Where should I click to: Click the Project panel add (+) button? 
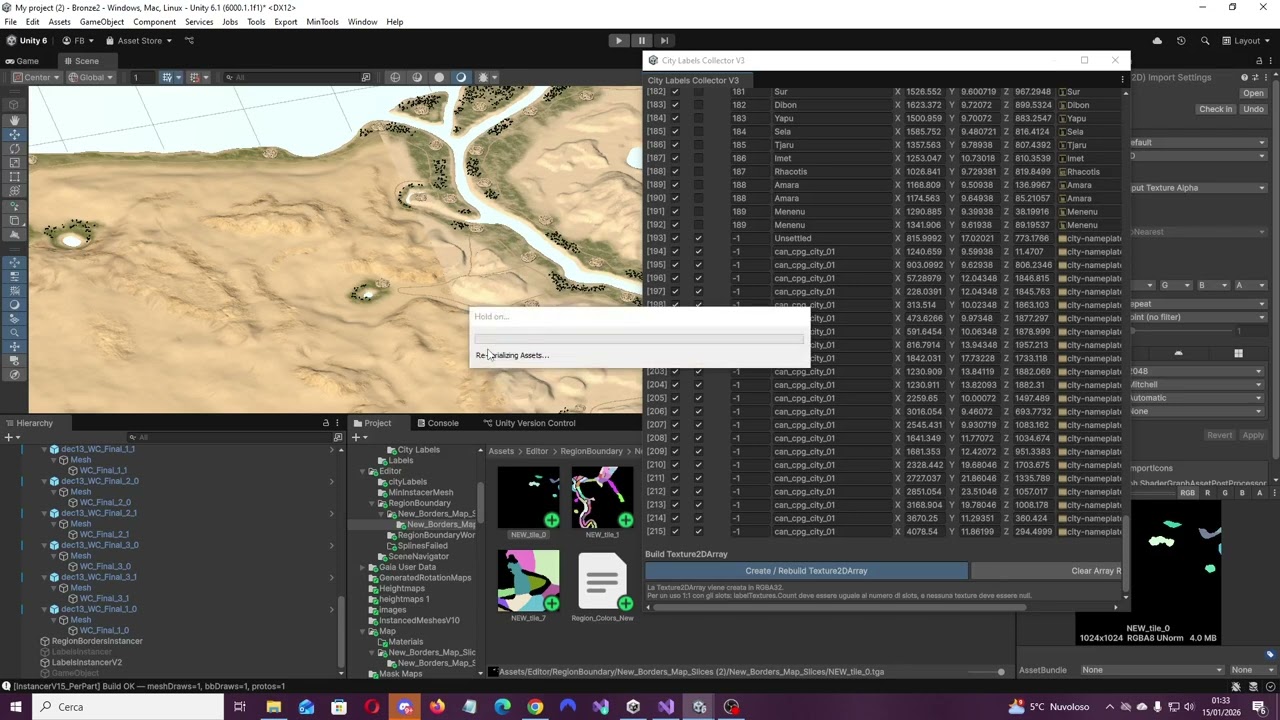[x=356, y=437]
